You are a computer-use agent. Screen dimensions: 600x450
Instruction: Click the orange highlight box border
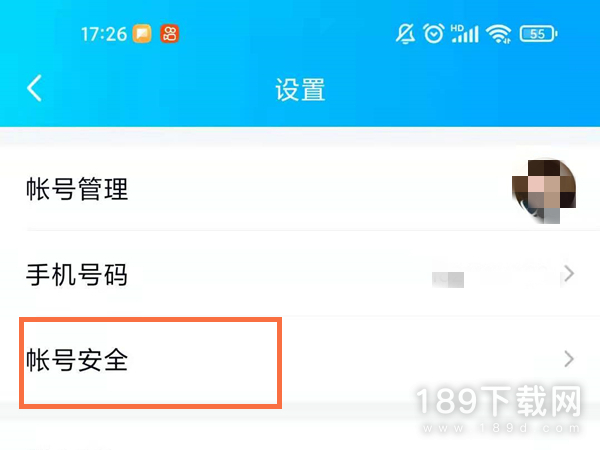[x=150, y=363]
